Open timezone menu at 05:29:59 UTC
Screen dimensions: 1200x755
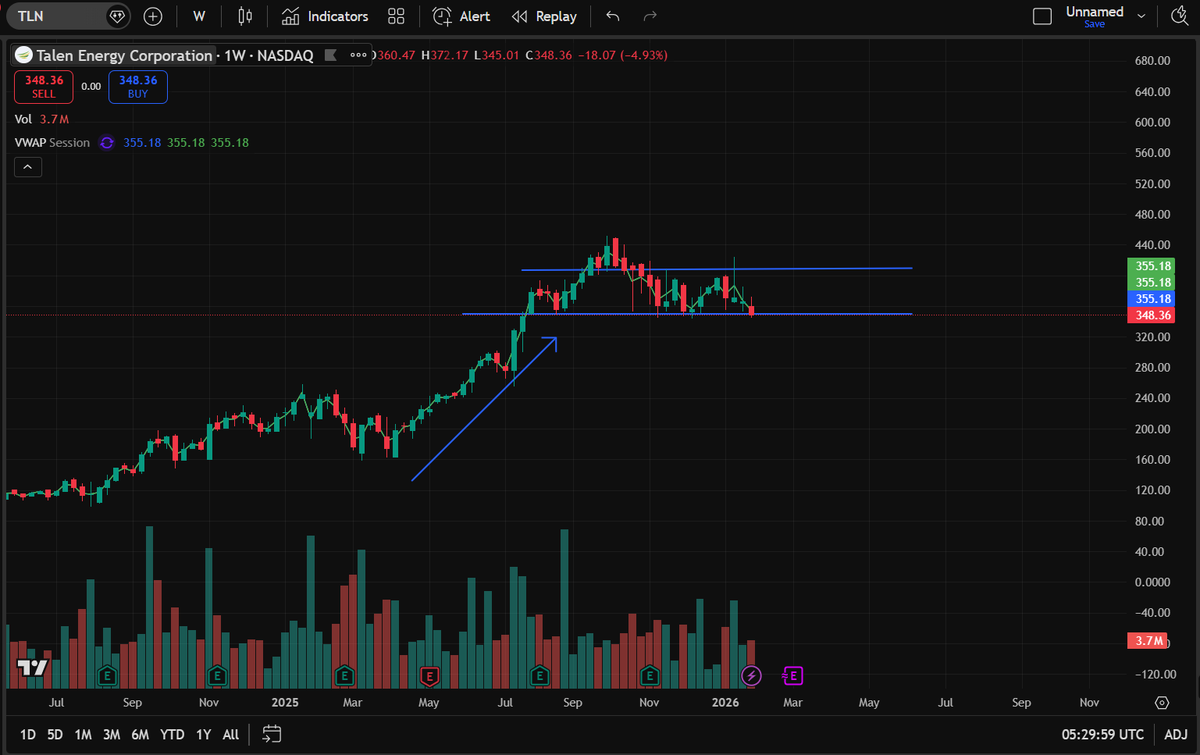1101,734
